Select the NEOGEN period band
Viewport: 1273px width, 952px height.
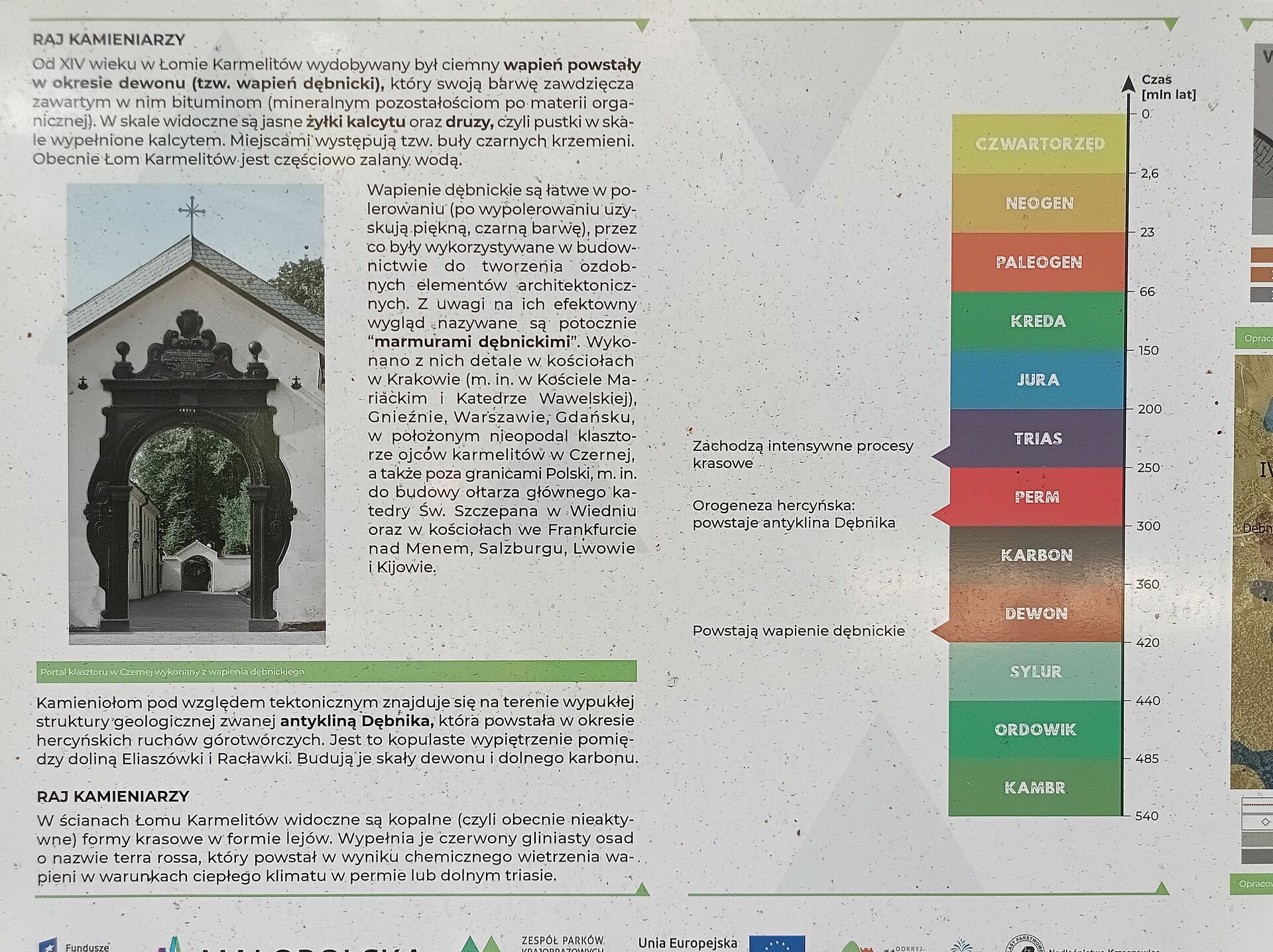point(1039,203)
